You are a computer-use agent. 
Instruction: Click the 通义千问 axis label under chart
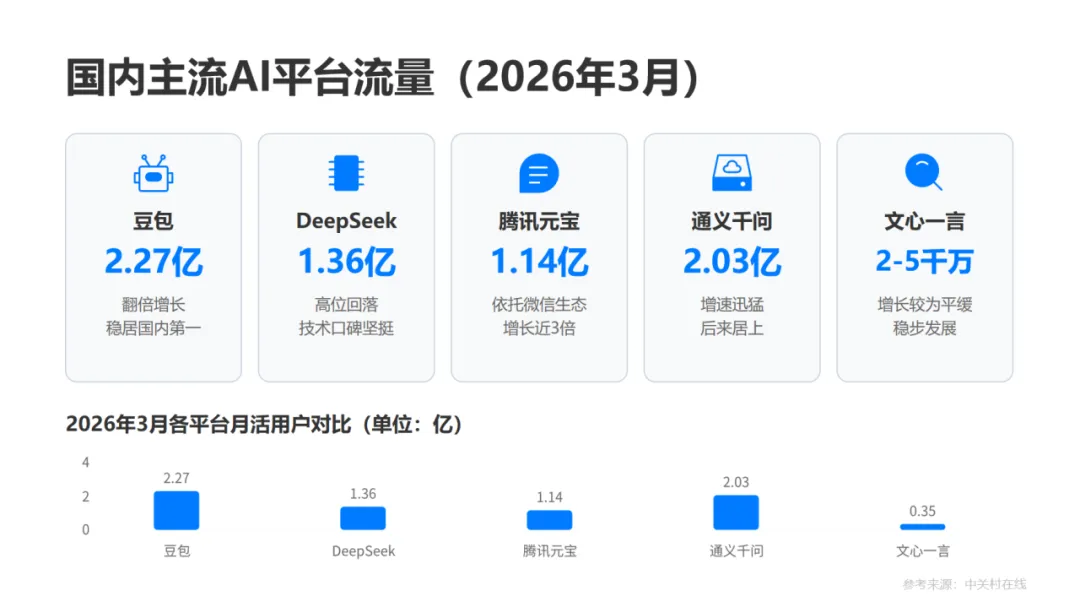tap(736, 551)
